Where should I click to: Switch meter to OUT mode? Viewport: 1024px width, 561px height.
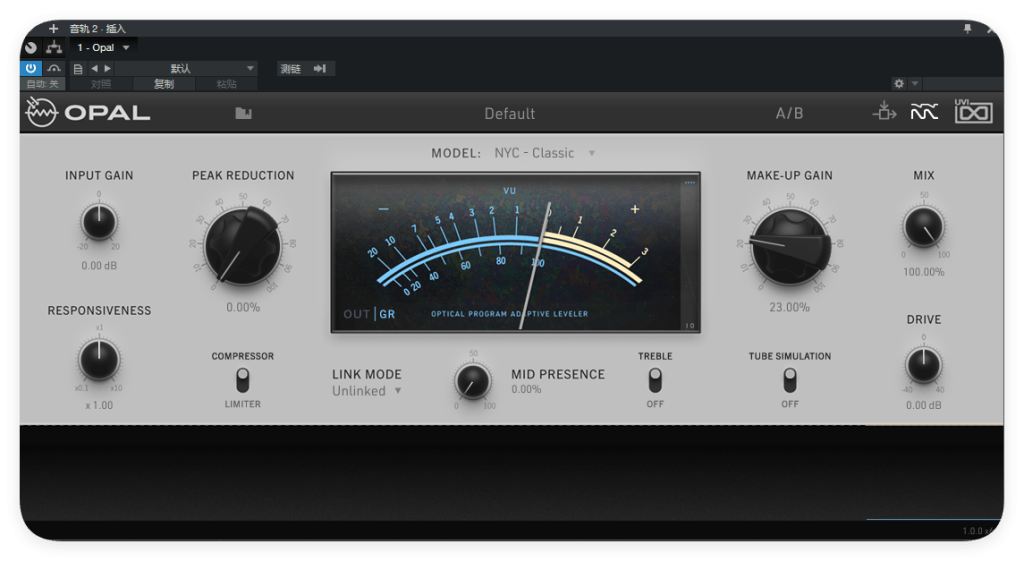[357, 314]
